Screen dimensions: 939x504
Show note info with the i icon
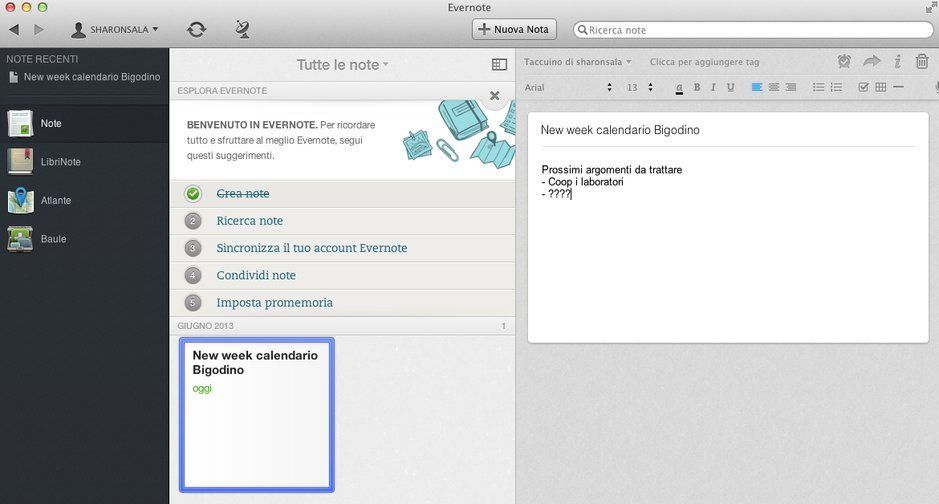[x=898, y=61]
